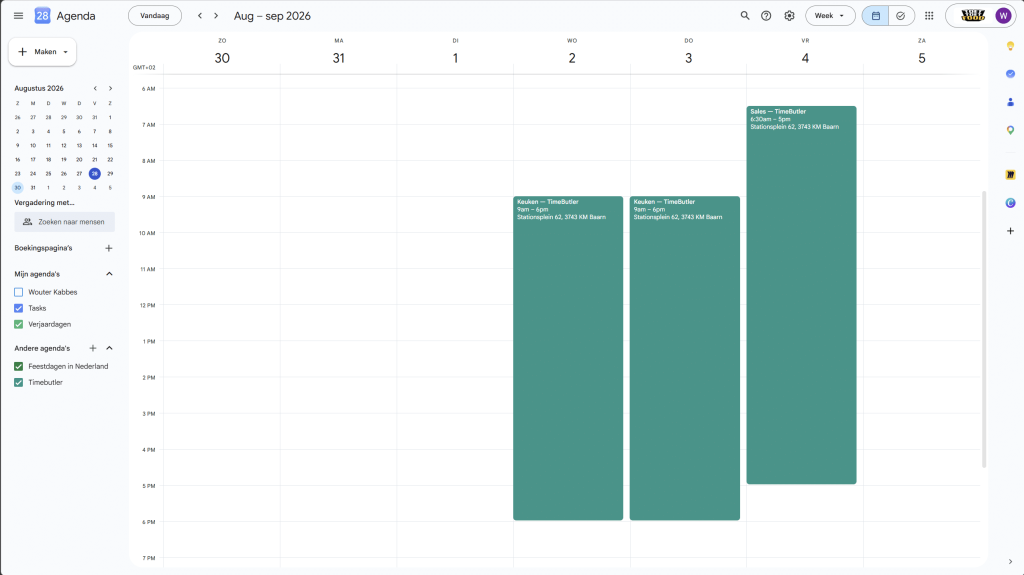Select date 15 in mini calendar
The height and width of the screenshot is (575, 1024).
110,146
